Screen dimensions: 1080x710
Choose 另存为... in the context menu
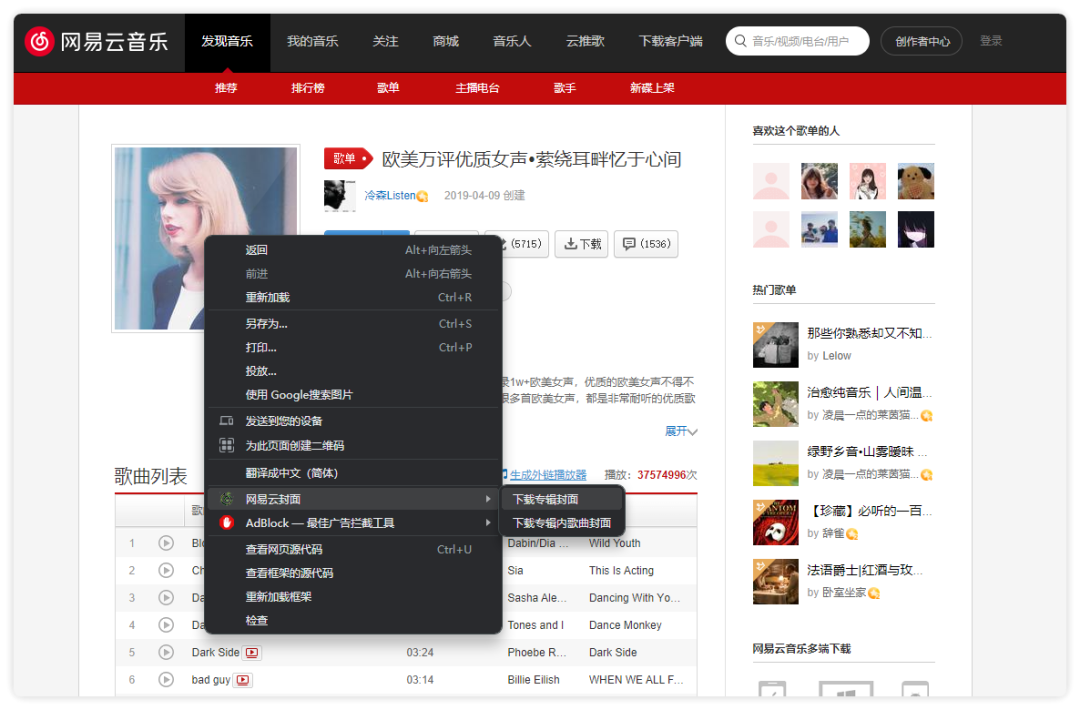(x=353, y=324)
